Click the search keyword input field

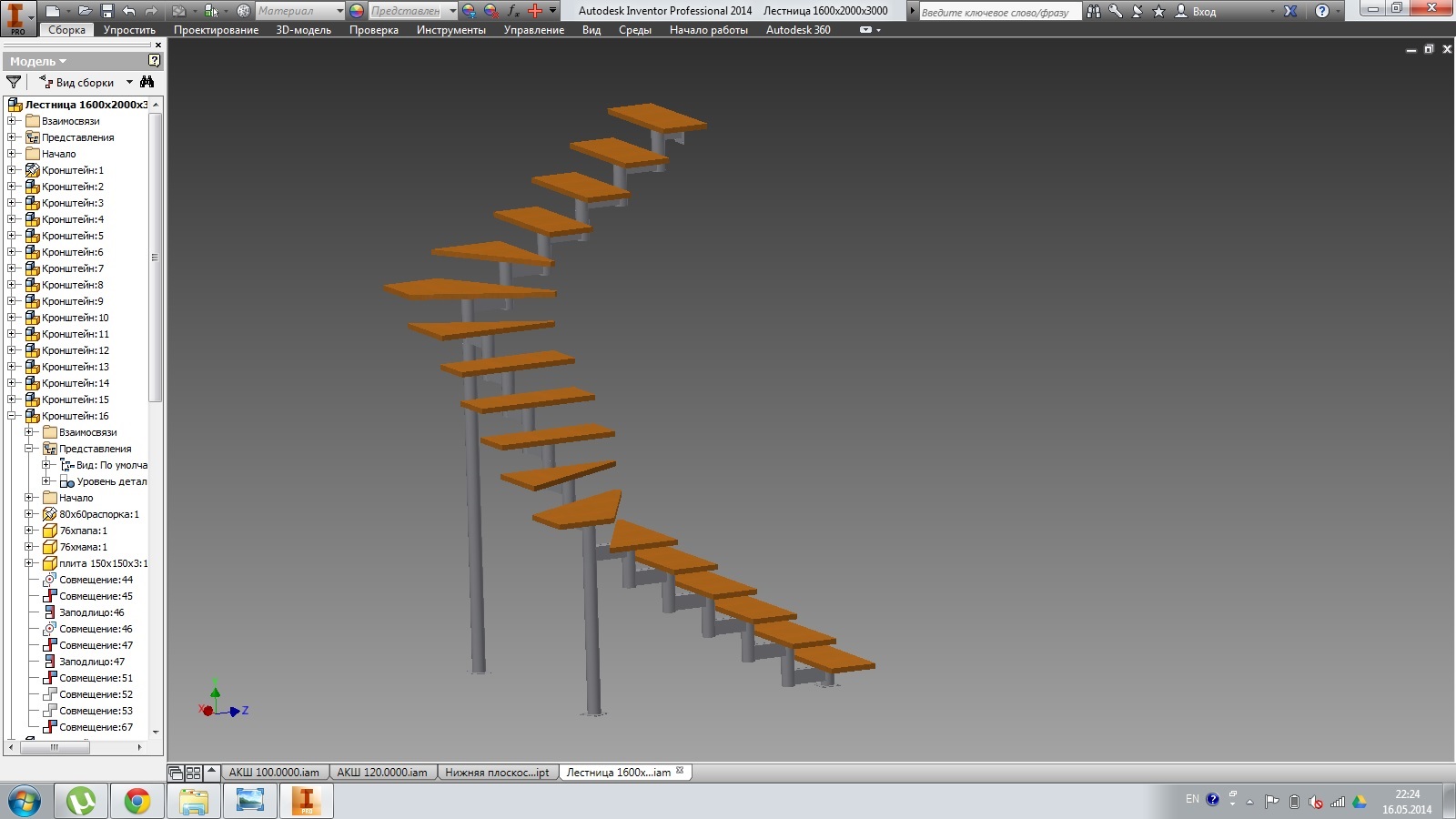coord(998,12)
